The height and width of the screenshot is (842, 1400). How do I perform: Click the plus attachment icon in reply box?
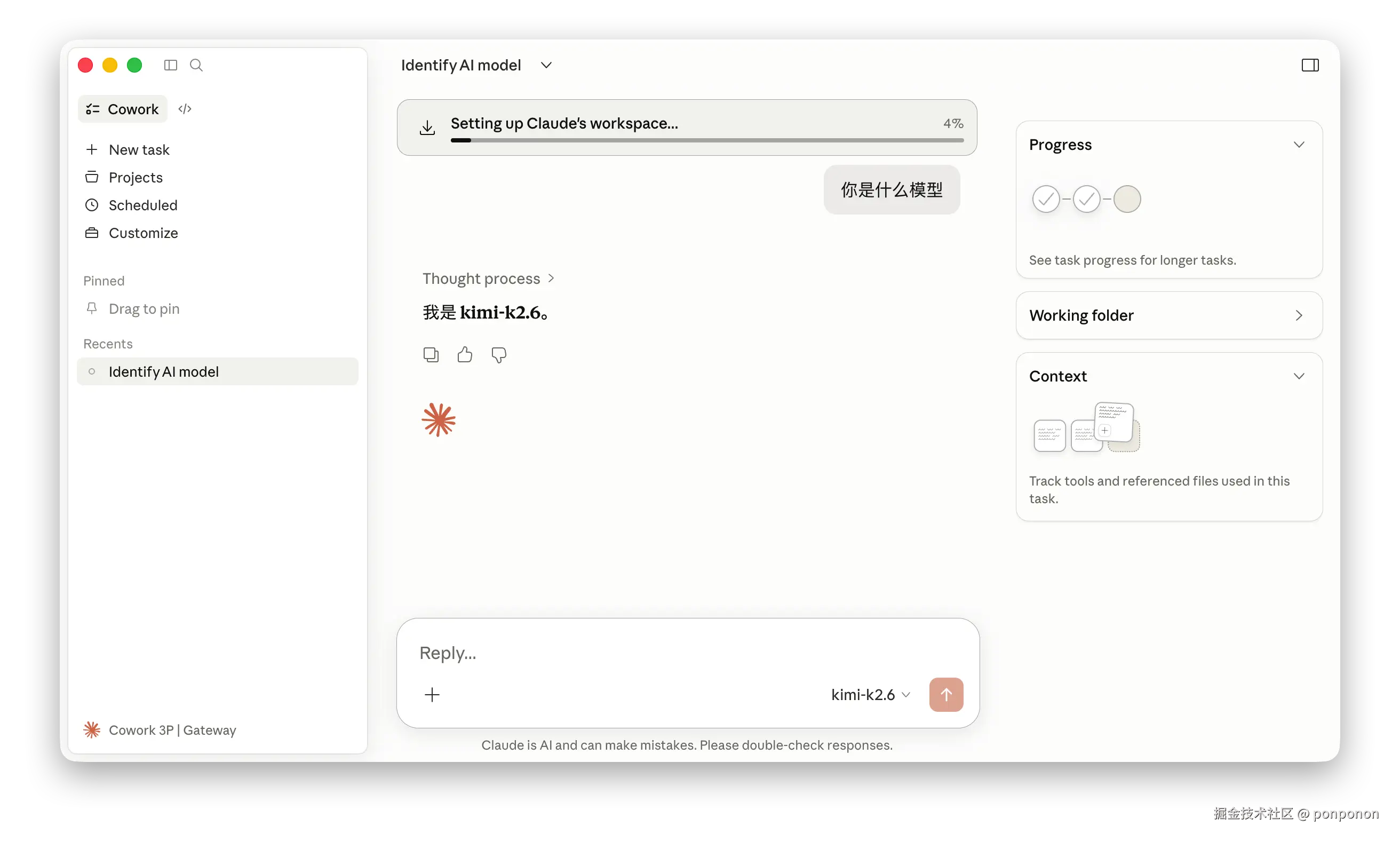coord(432,695)
